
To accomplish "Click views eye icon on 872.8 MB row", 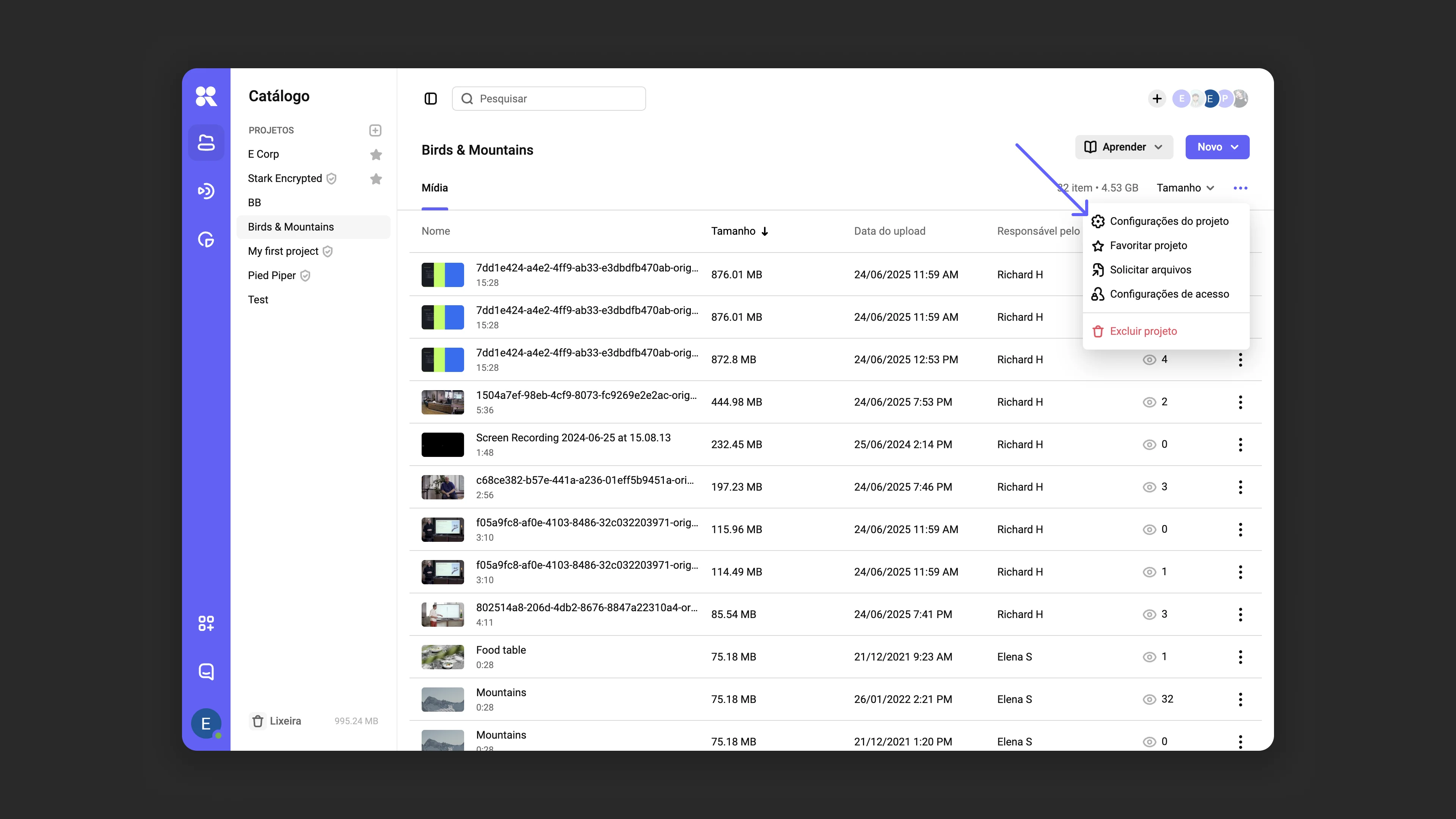I will (1149, 360).
